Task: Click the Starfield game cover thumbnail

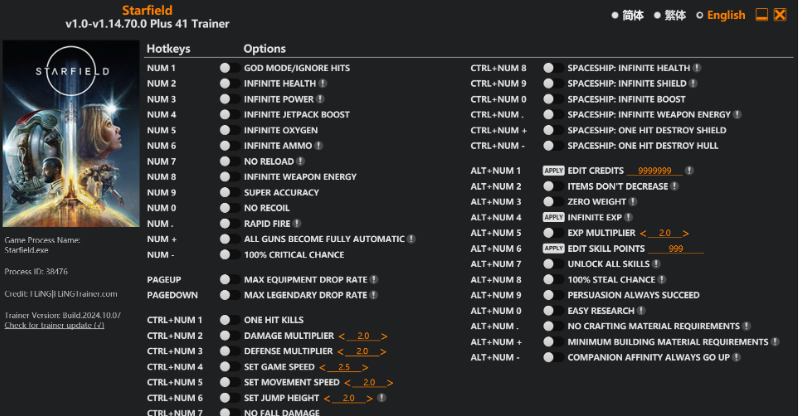Action: [x=70, y=135]
